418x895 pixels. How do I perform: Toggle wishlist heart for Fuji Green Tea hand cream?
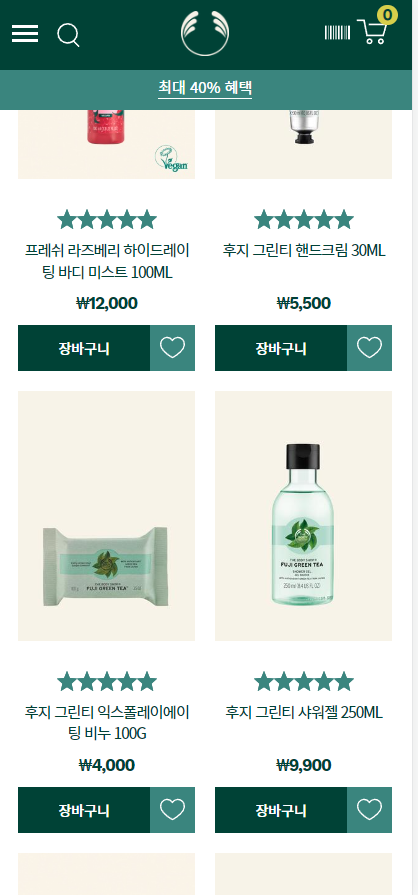(x=369, y=348)
